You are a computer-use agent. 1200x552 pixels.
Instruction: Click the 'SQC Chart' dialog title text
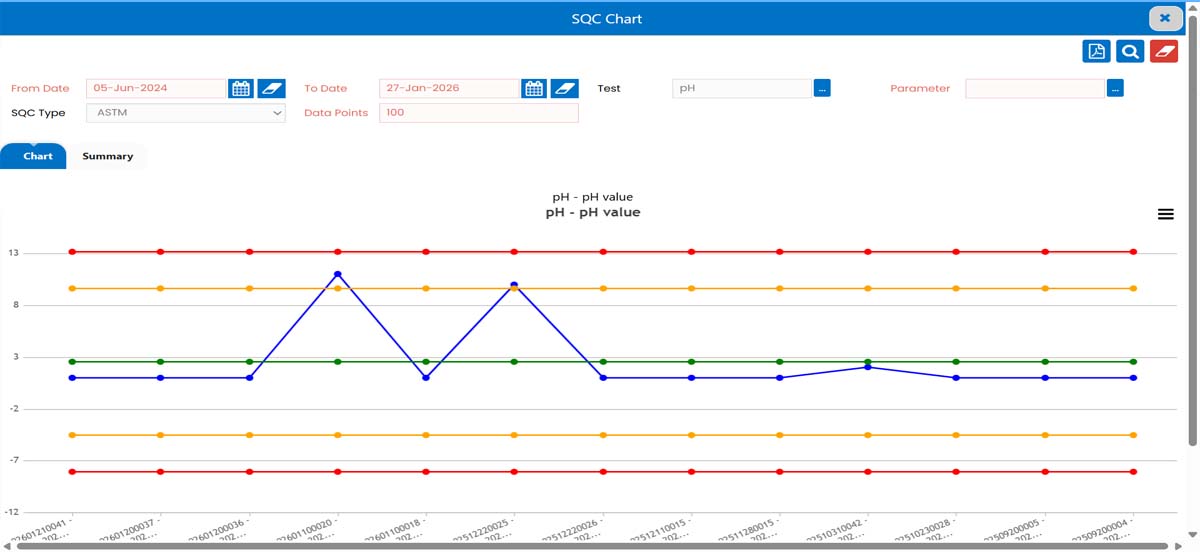[607, 18]
